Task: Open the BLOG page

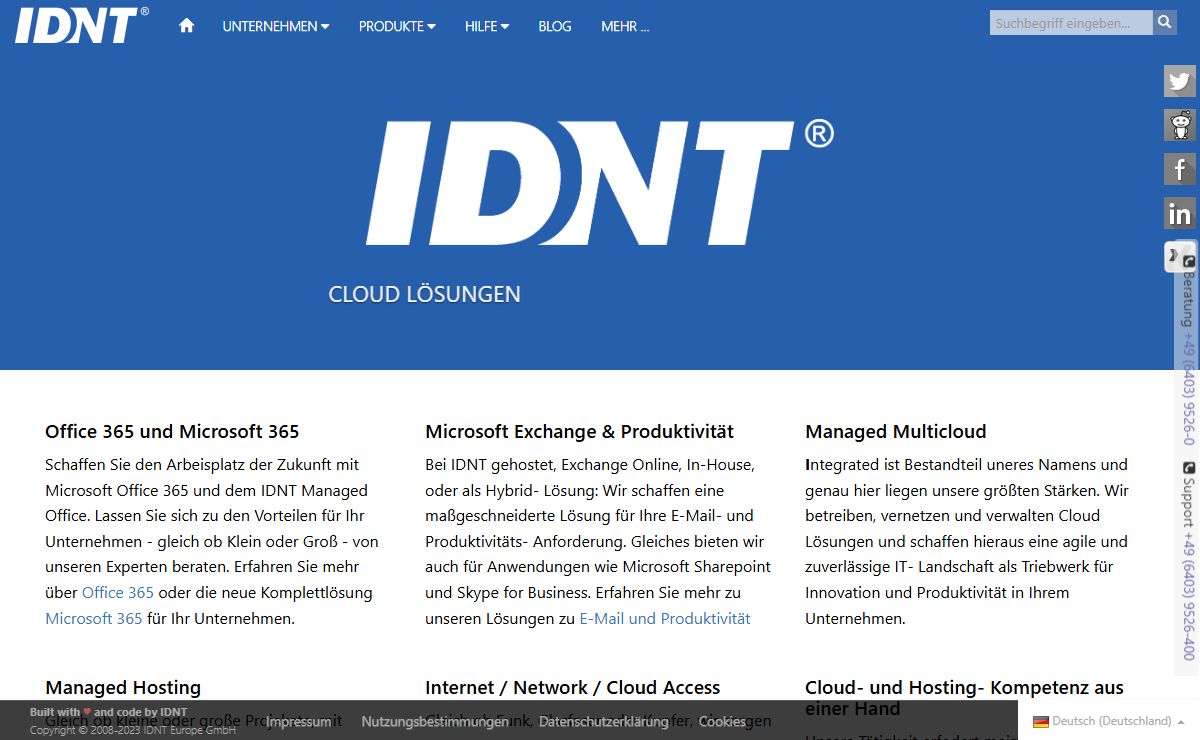Action: (555, 26)
